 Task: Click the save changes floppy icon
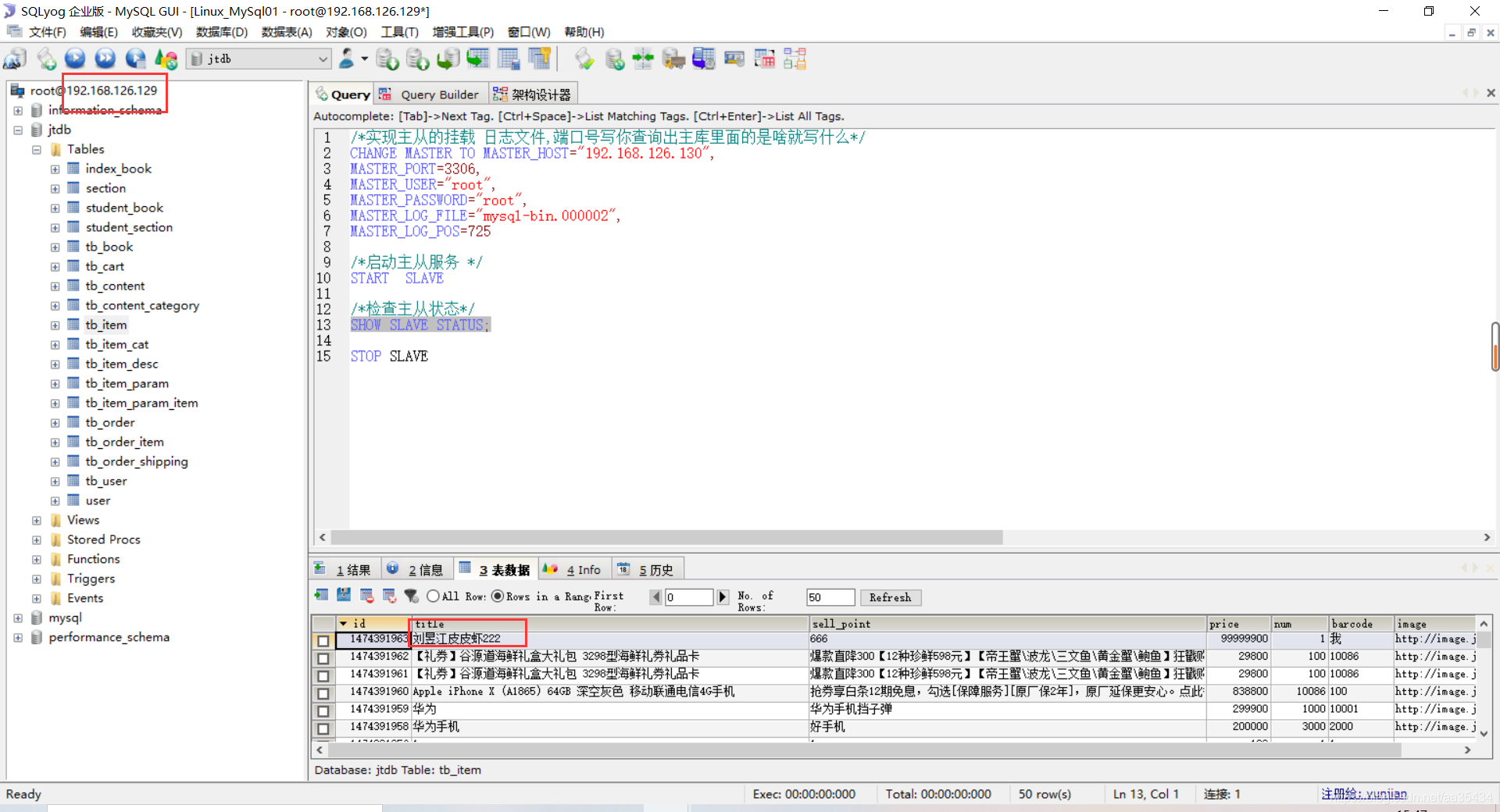point(344,595)
